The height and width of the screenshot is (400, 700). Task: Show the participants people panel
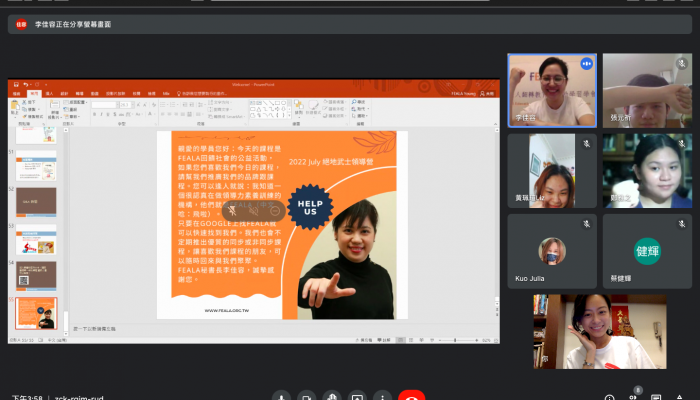pyautogui.click(x=636, y=397)
